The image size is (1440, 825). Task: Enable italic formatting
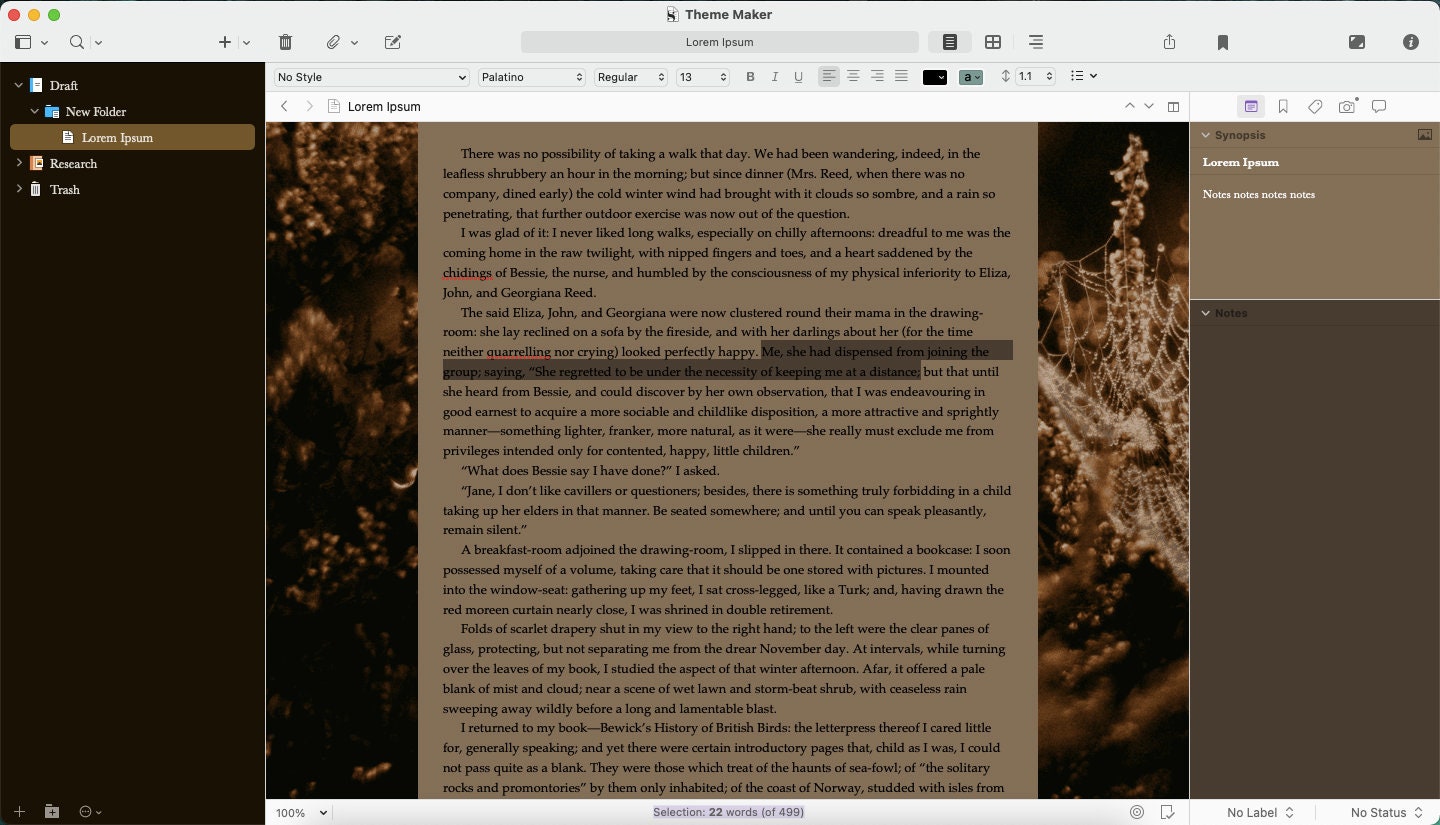[774, 76]
